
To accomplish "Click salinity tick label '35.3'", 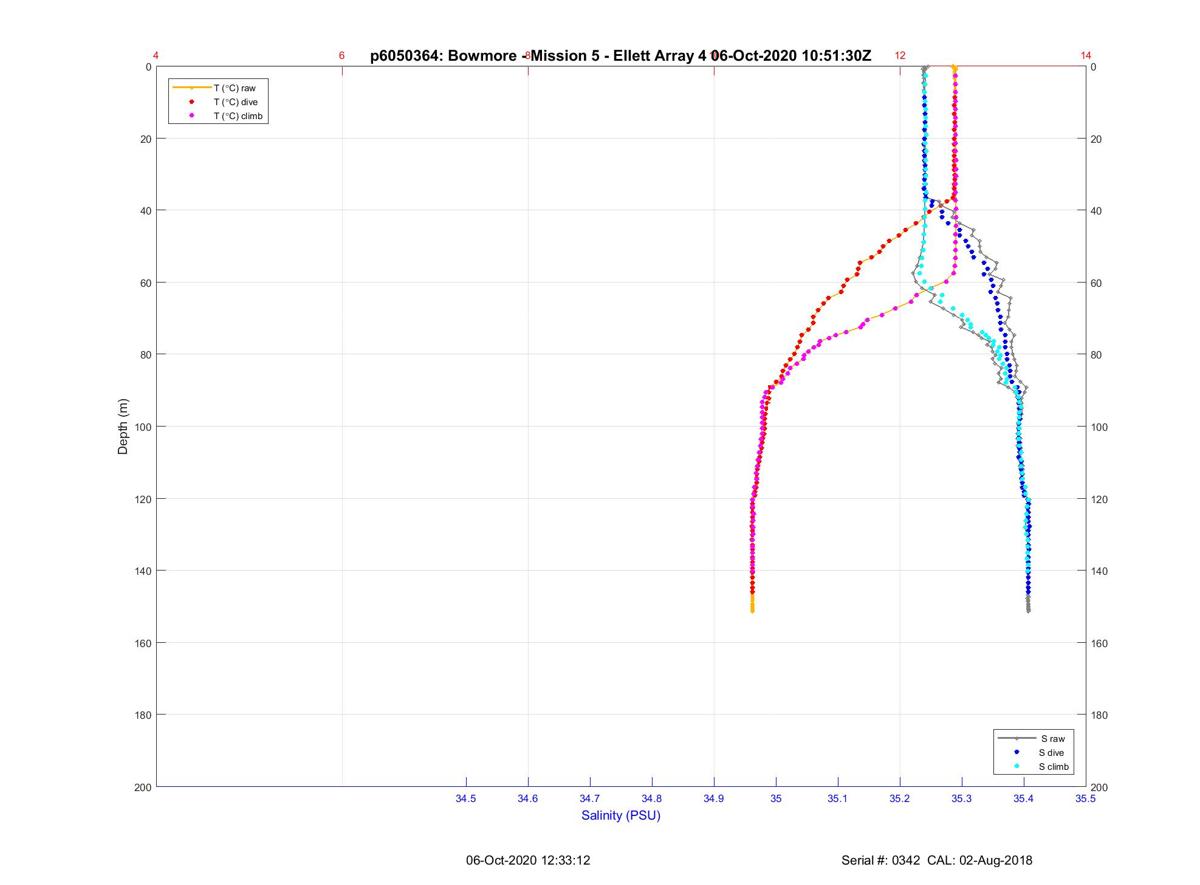I will [x=962, y=799].
